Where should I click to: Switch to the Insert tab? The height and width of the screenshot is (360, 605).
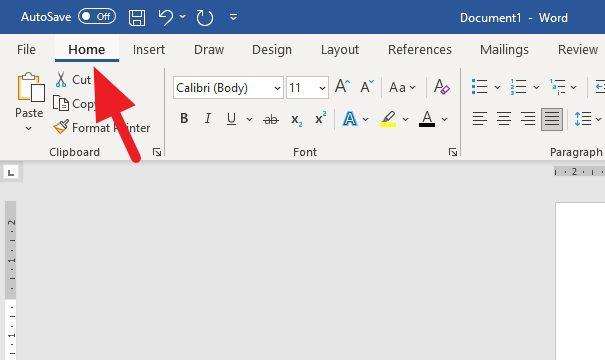pos(149,49)
